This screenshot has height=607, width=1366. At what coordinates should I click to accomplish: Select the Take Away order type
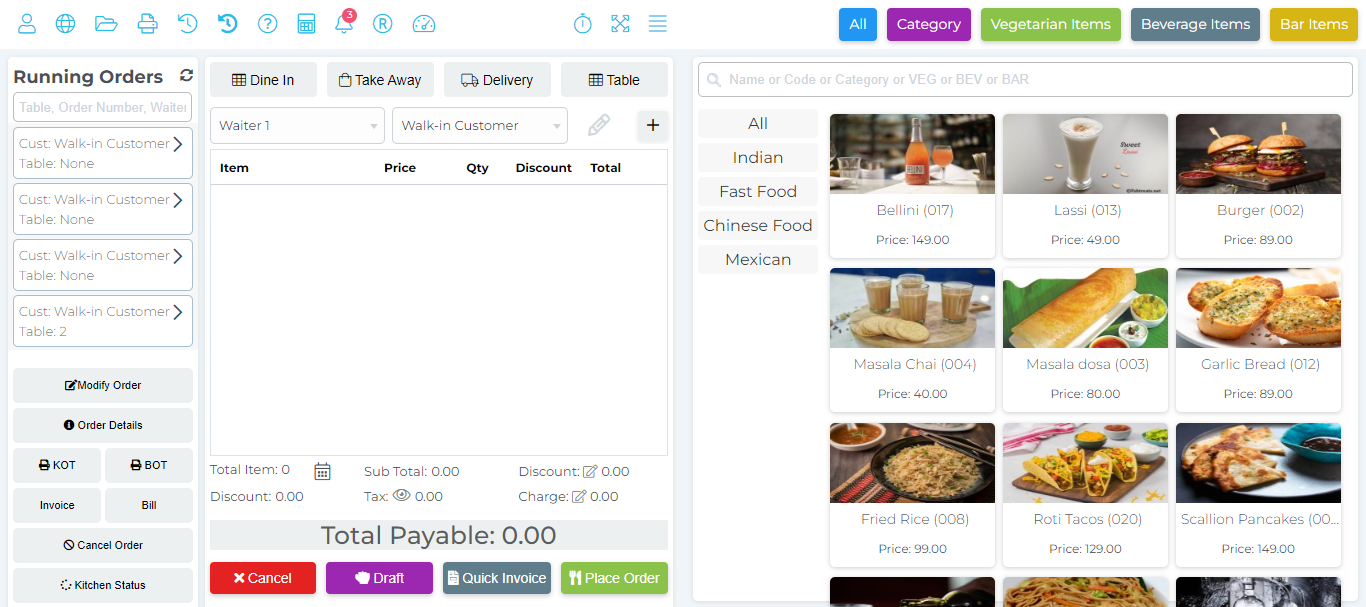tap(379, 80)
